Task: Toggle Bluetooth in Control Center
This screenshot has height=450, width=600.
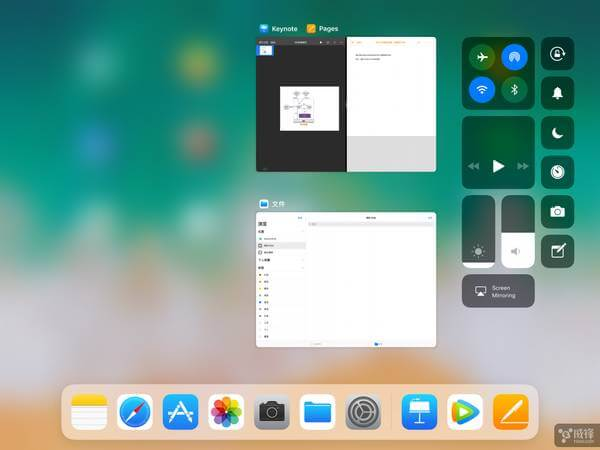Action: pos(514,90)
